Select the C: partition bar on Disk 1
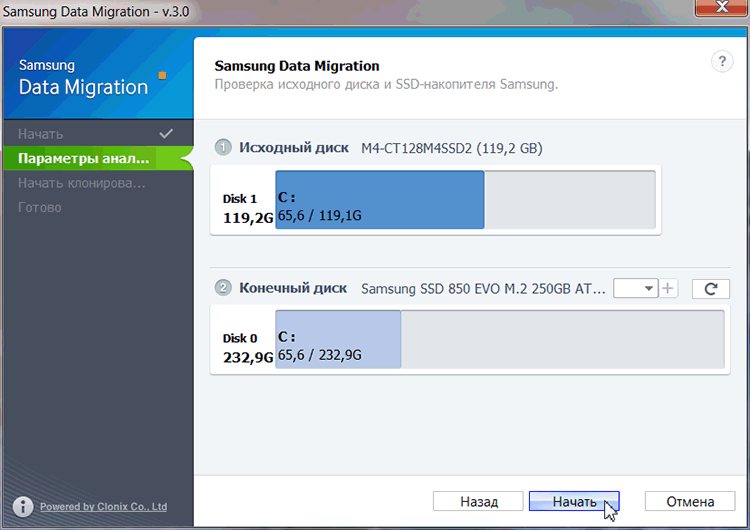Screen dimensions: 750x530 coord(380,199)
